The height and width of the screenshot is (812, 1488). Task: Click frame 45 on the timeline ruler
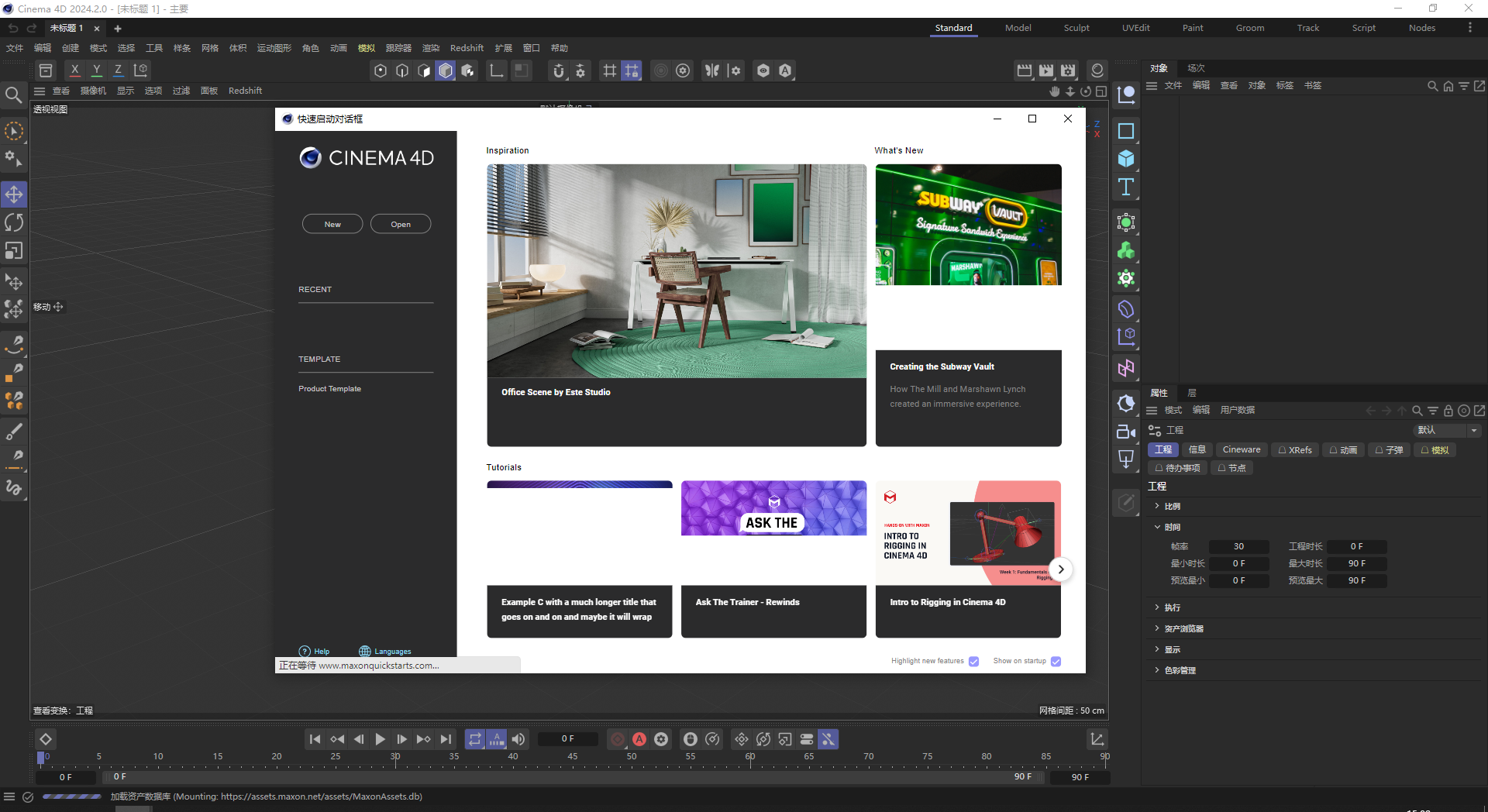click(572, 757)
